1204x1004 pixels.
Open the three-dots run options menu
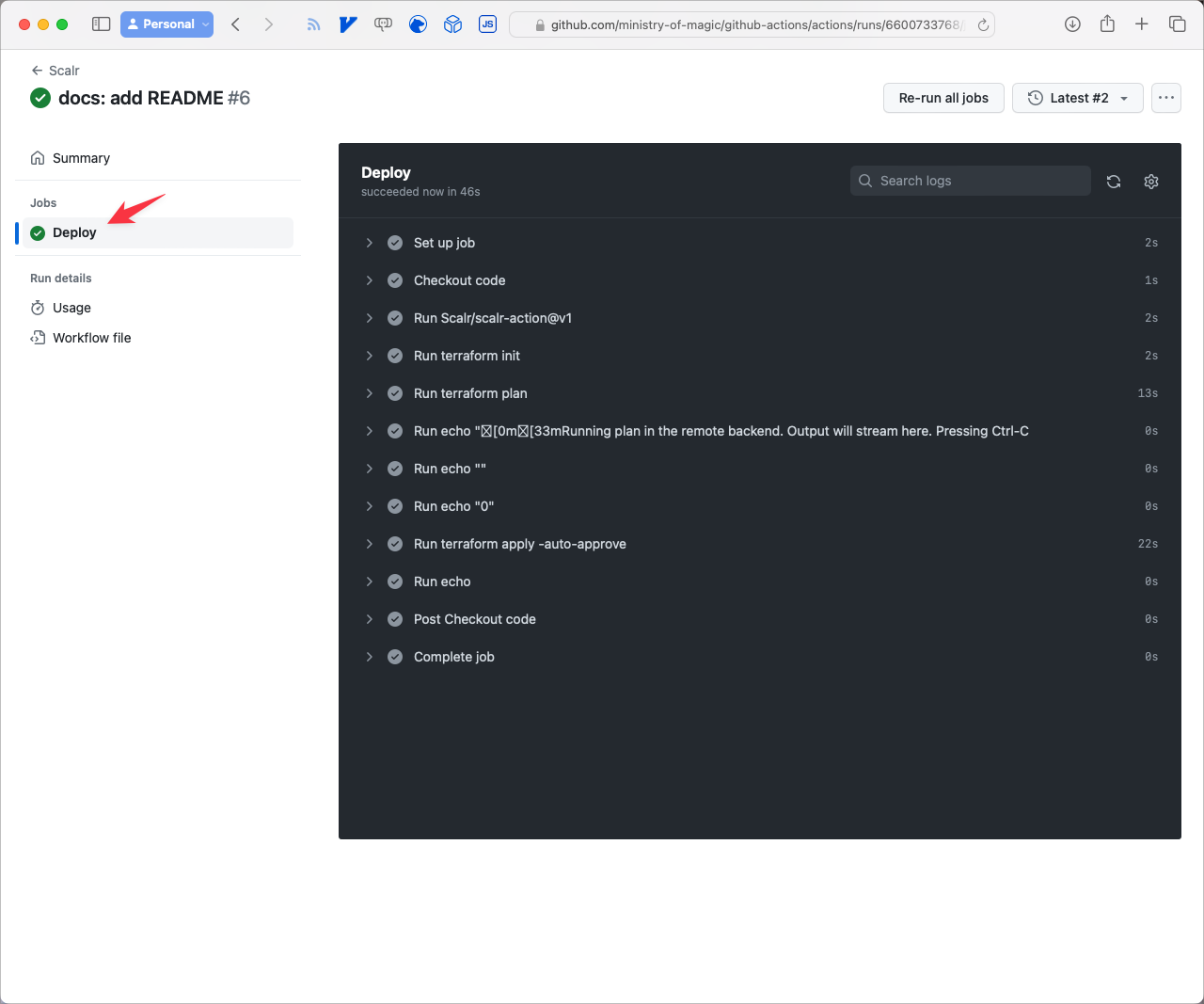[x=1166, y=98]
